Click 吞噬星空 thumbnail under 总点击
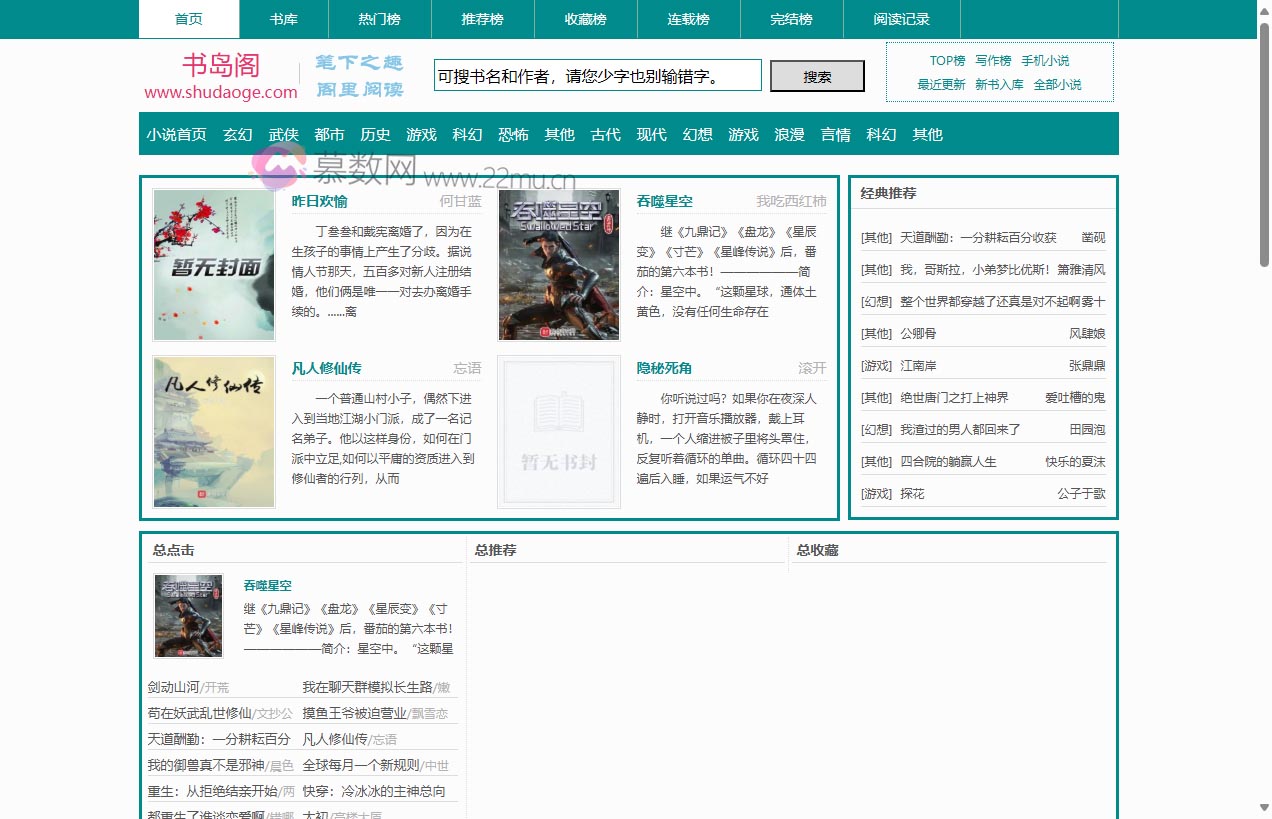Viewport: 1272px width, 819px height. [189, 615]
